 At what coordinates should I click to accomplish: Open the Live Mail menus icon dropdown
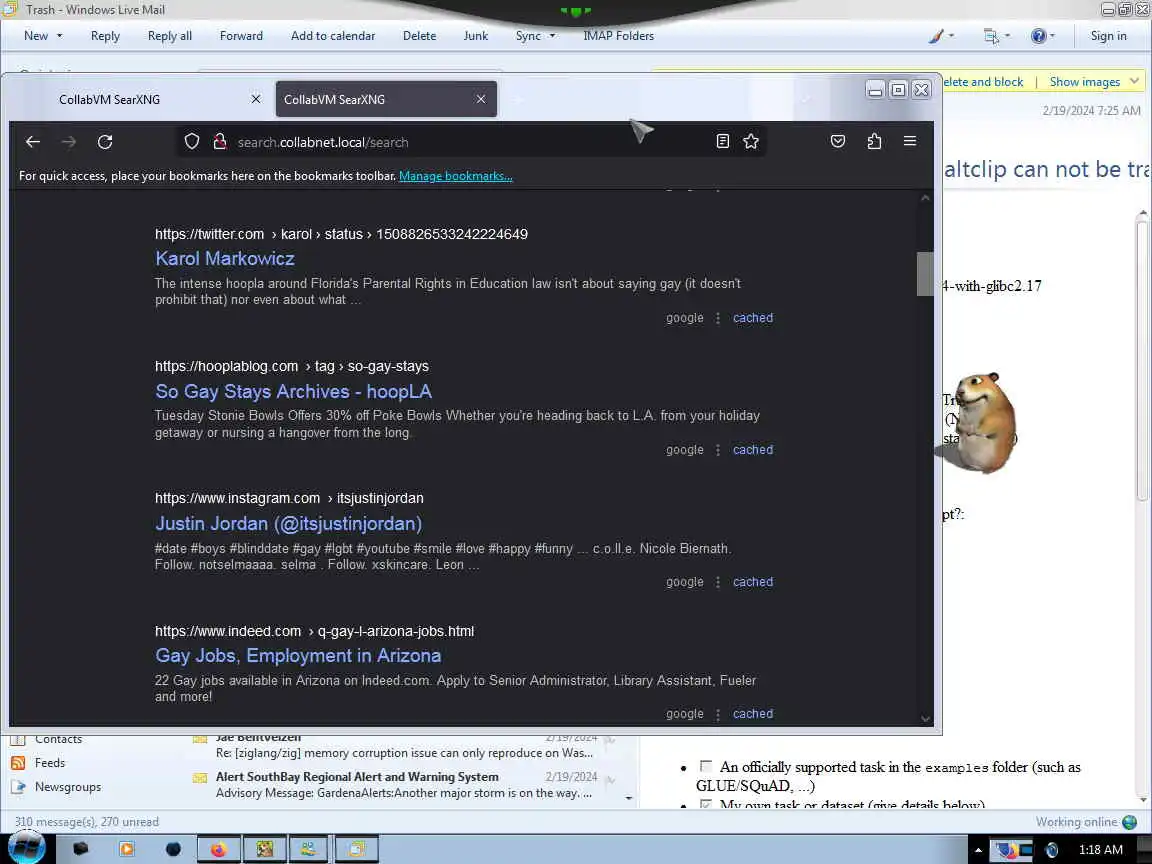click(x=996, y=35)
